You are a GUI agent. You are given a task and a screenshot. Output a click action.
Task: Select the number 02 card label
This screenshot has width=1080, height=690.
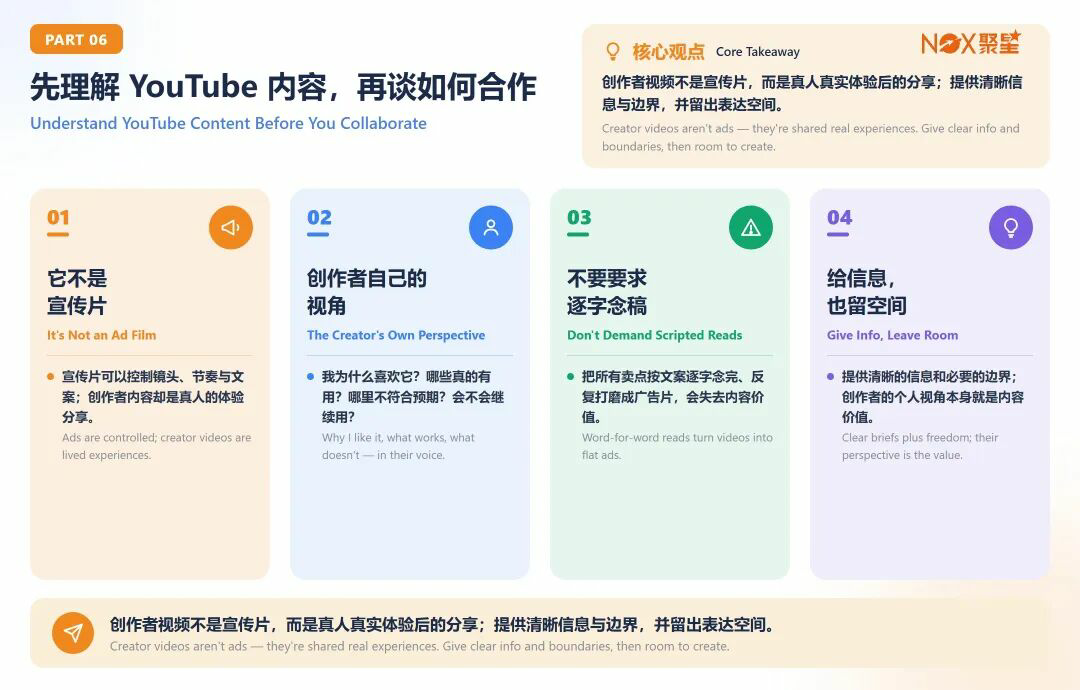coord(319,218)
